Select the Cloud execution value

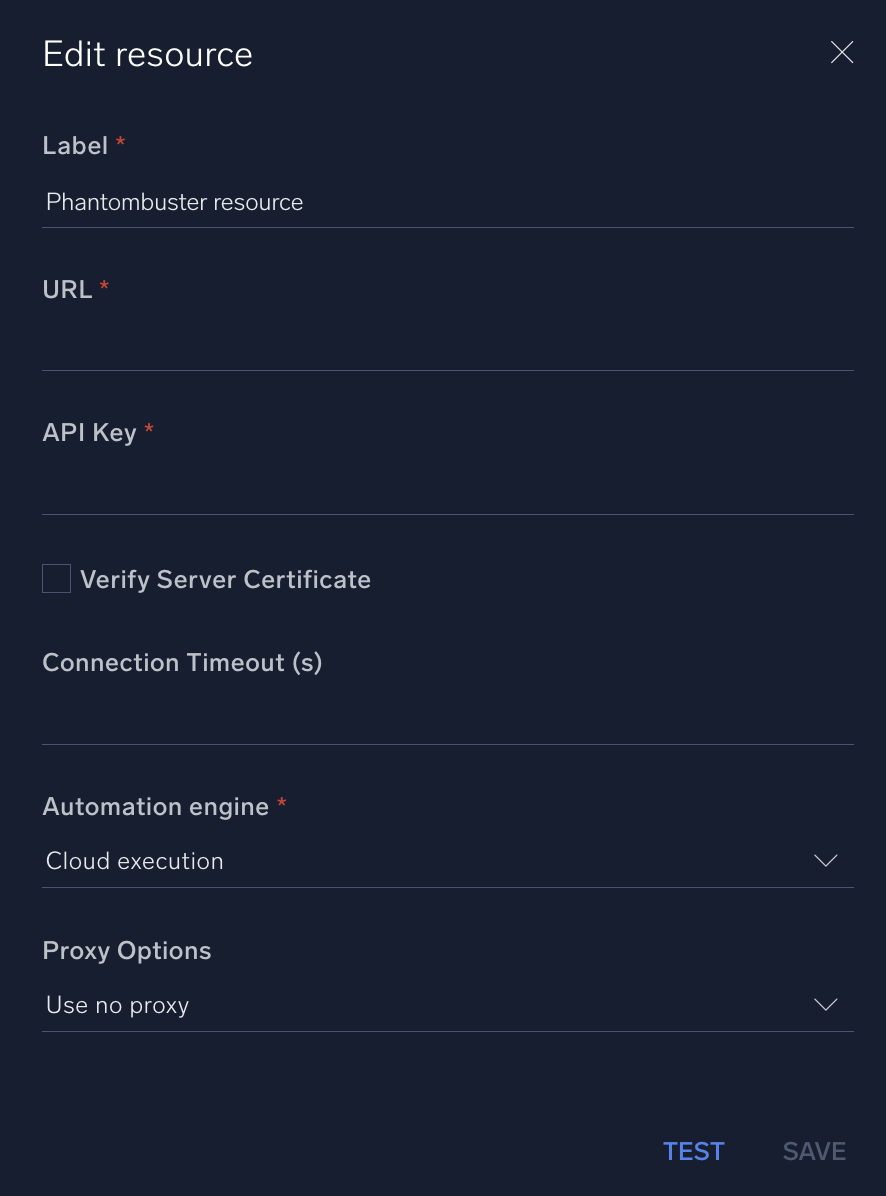(134, 860)
